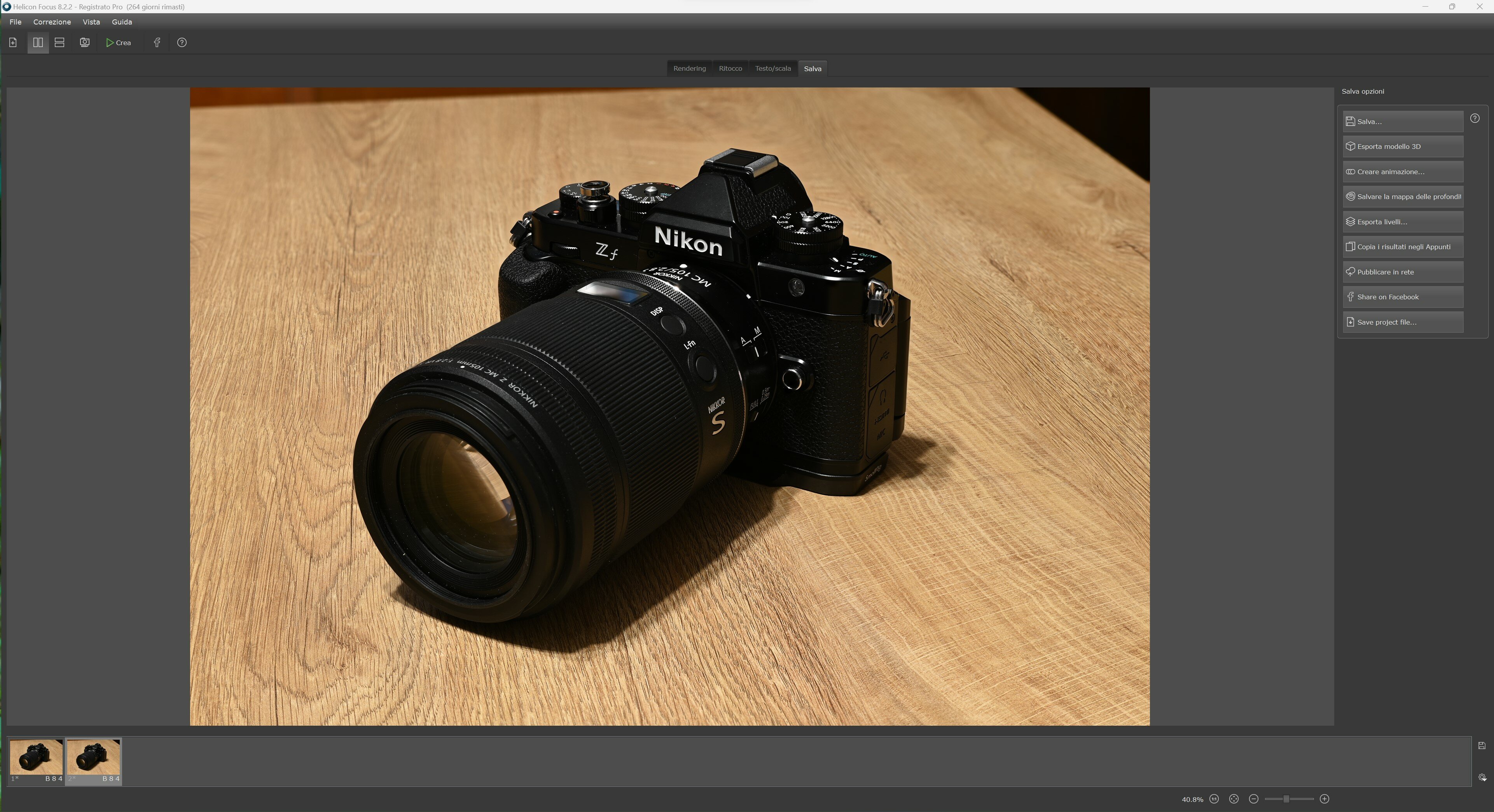Open the Correzione menu
Screen dimensions: 1494x812
pos(52,22)
